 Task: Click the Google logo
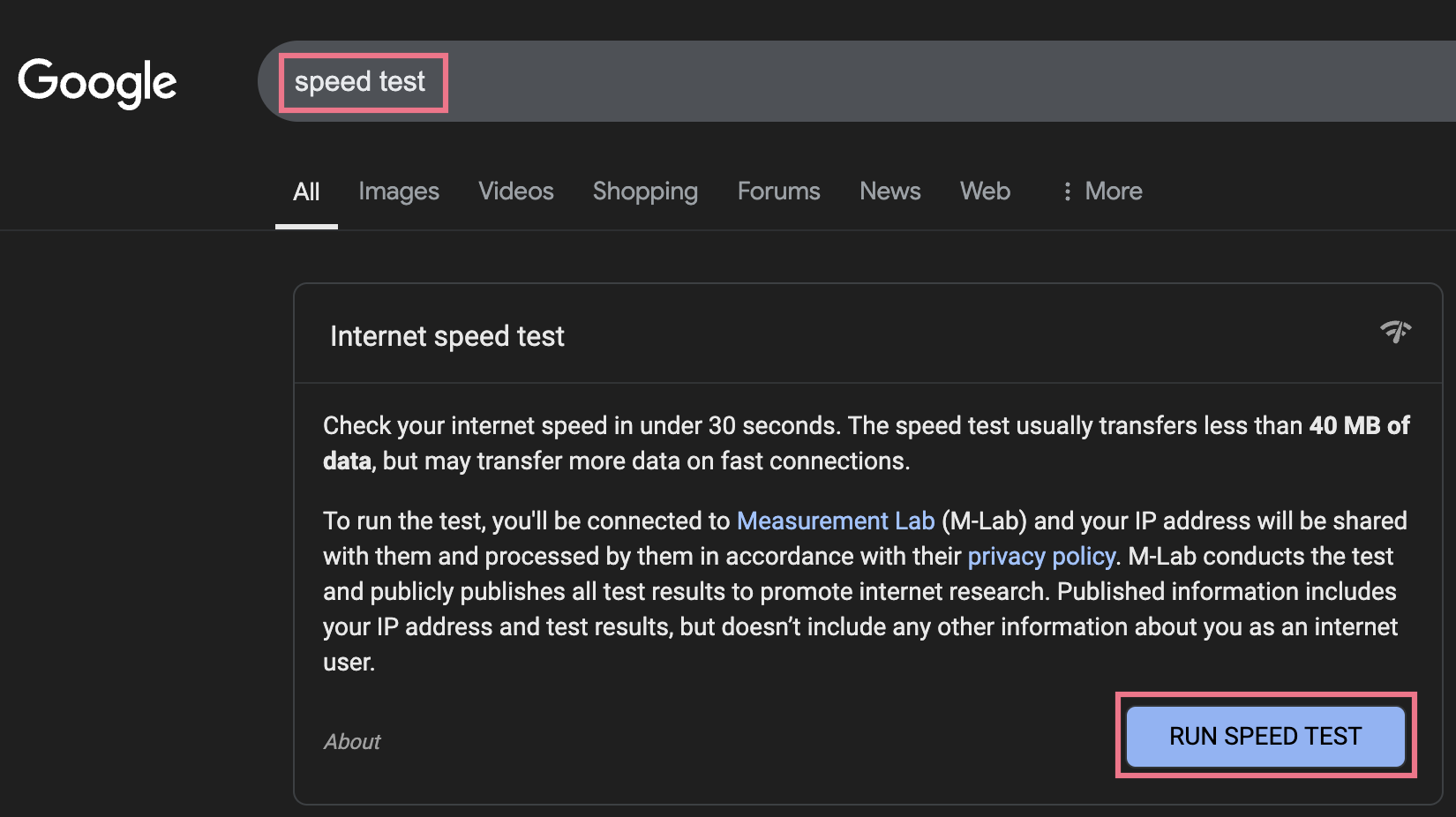[x=97, y=82]
